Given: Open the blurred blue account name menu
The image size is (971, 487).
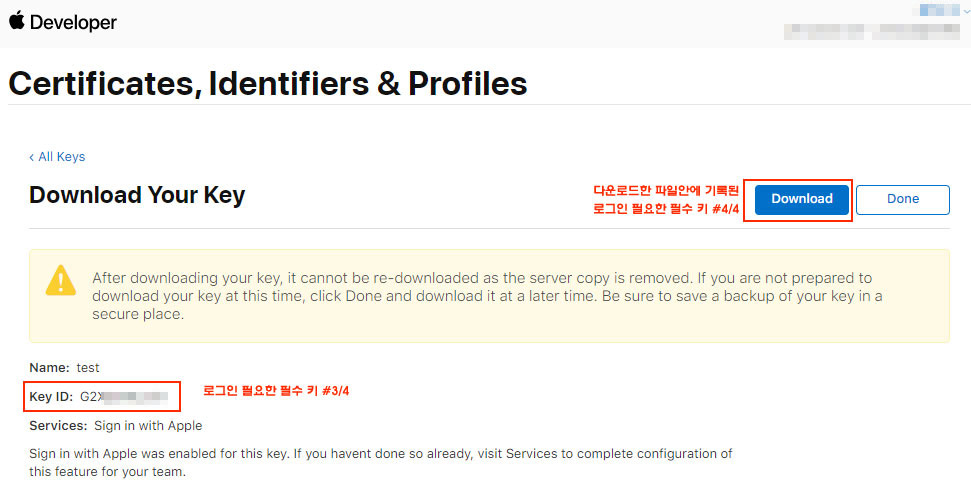Looking at the screenshot, I should [x=939, y=10].
